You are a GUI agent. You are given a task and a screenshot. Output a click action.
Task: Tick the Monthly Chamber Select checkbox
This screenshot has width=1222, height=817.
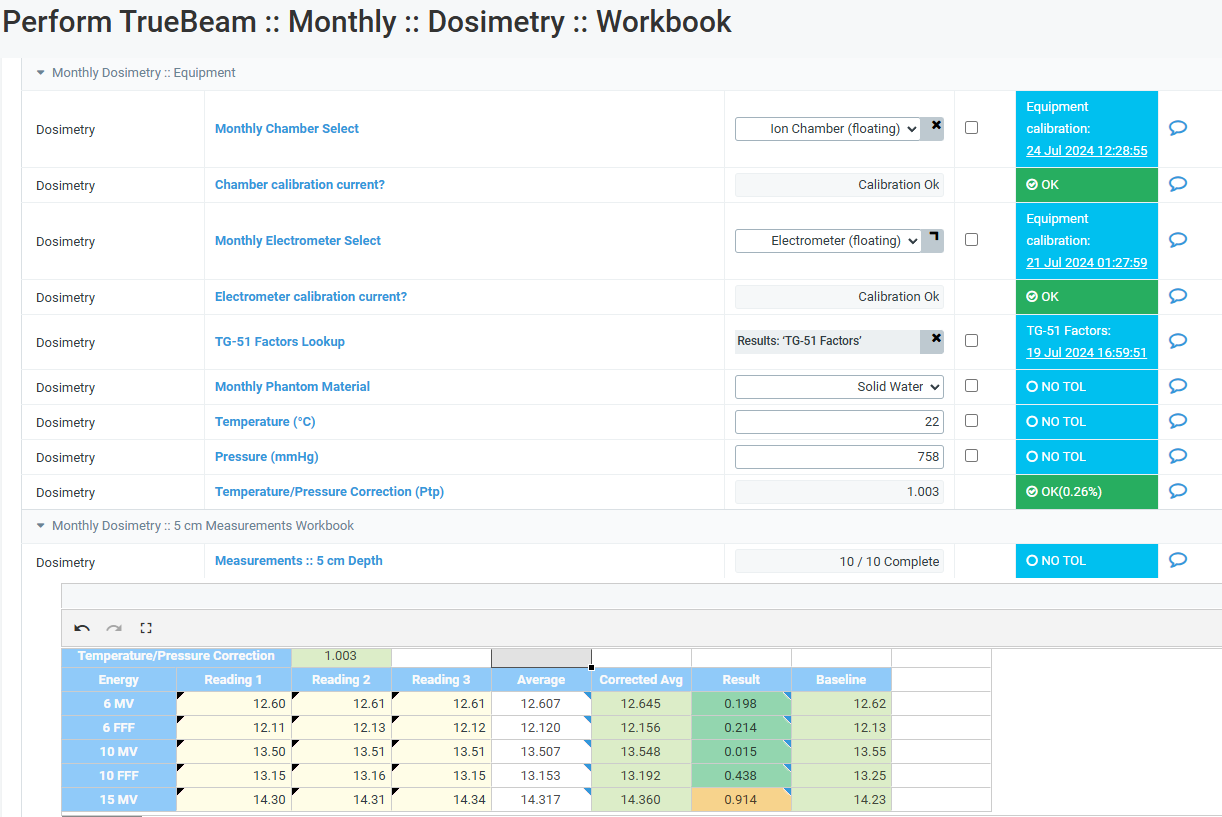point(971,128)
